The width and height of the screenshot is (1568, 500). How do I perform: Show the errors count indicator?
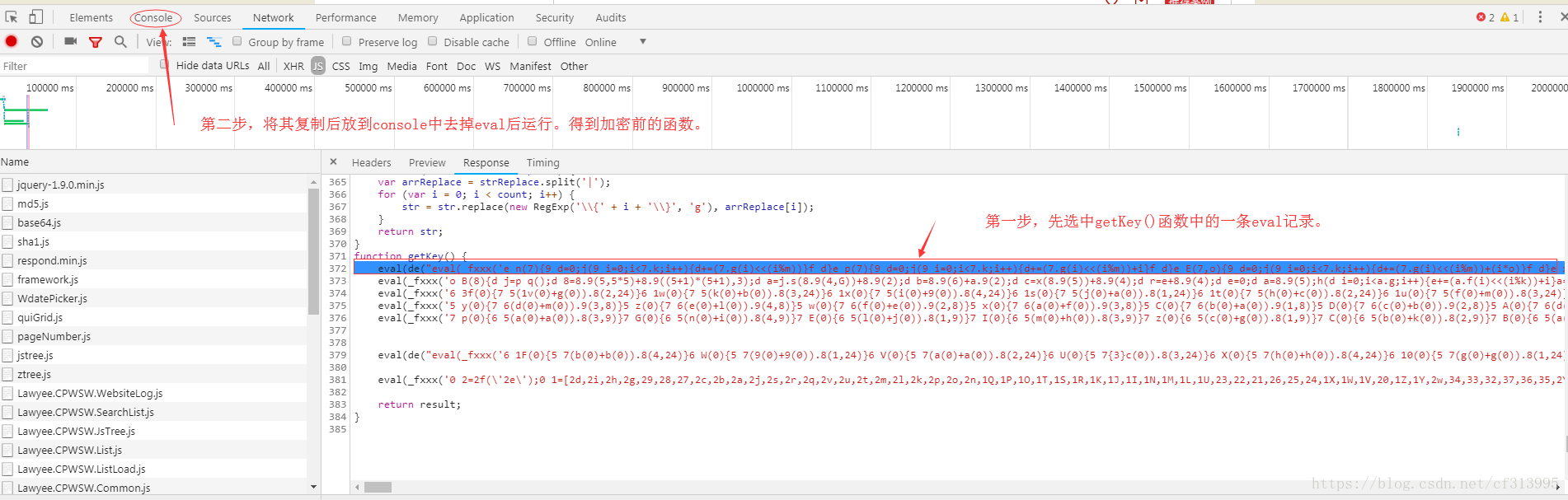pos(1485,17)
